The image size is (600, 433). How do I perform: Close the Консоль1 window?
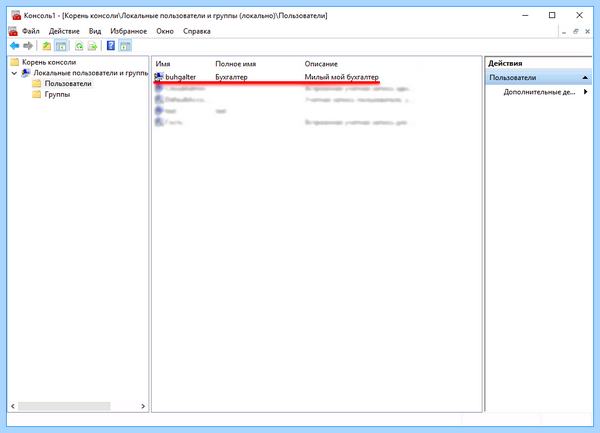click(x=579, y=15)
